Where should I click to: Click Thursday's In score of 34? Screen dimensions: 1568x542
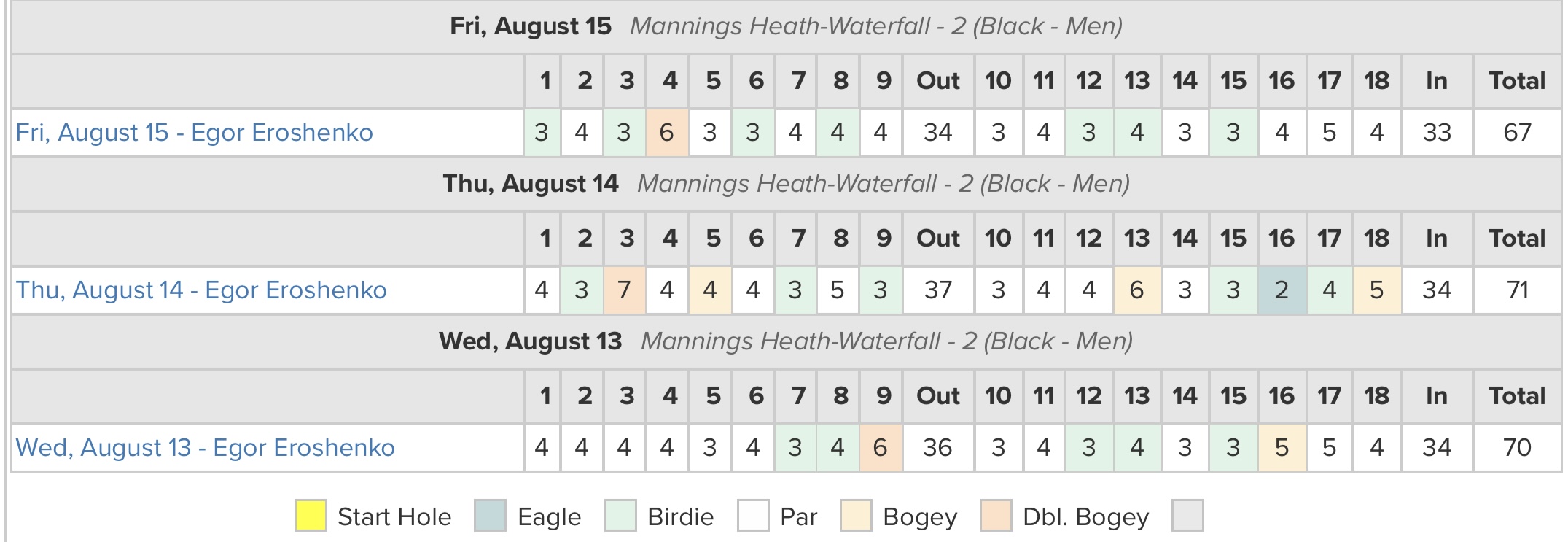[1437, 290]
